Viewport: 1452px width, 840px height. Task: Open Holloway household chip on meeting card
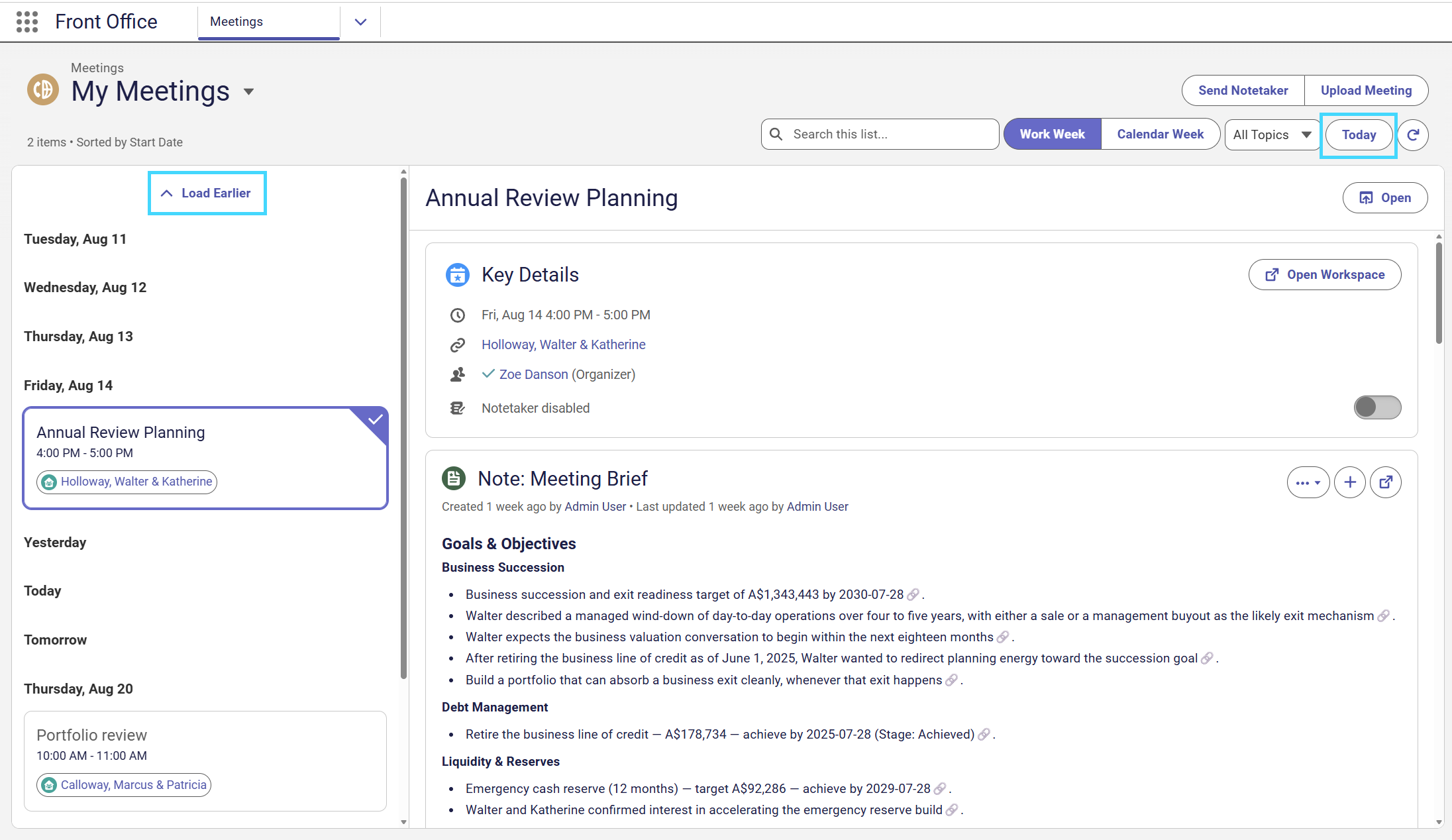(x=127, y=482)
